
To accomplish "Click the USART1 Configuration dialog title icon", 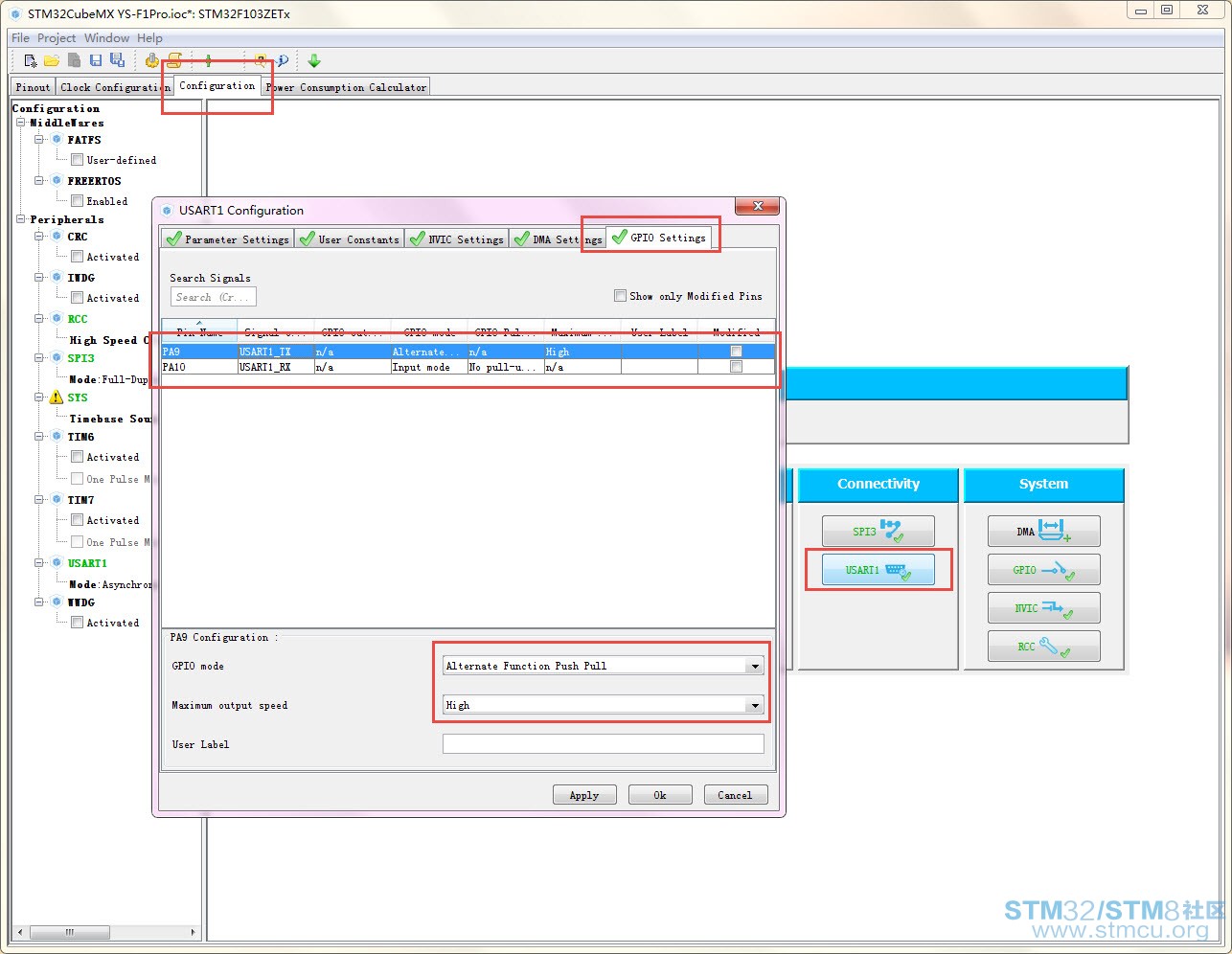I will click(x=167, y=210).
